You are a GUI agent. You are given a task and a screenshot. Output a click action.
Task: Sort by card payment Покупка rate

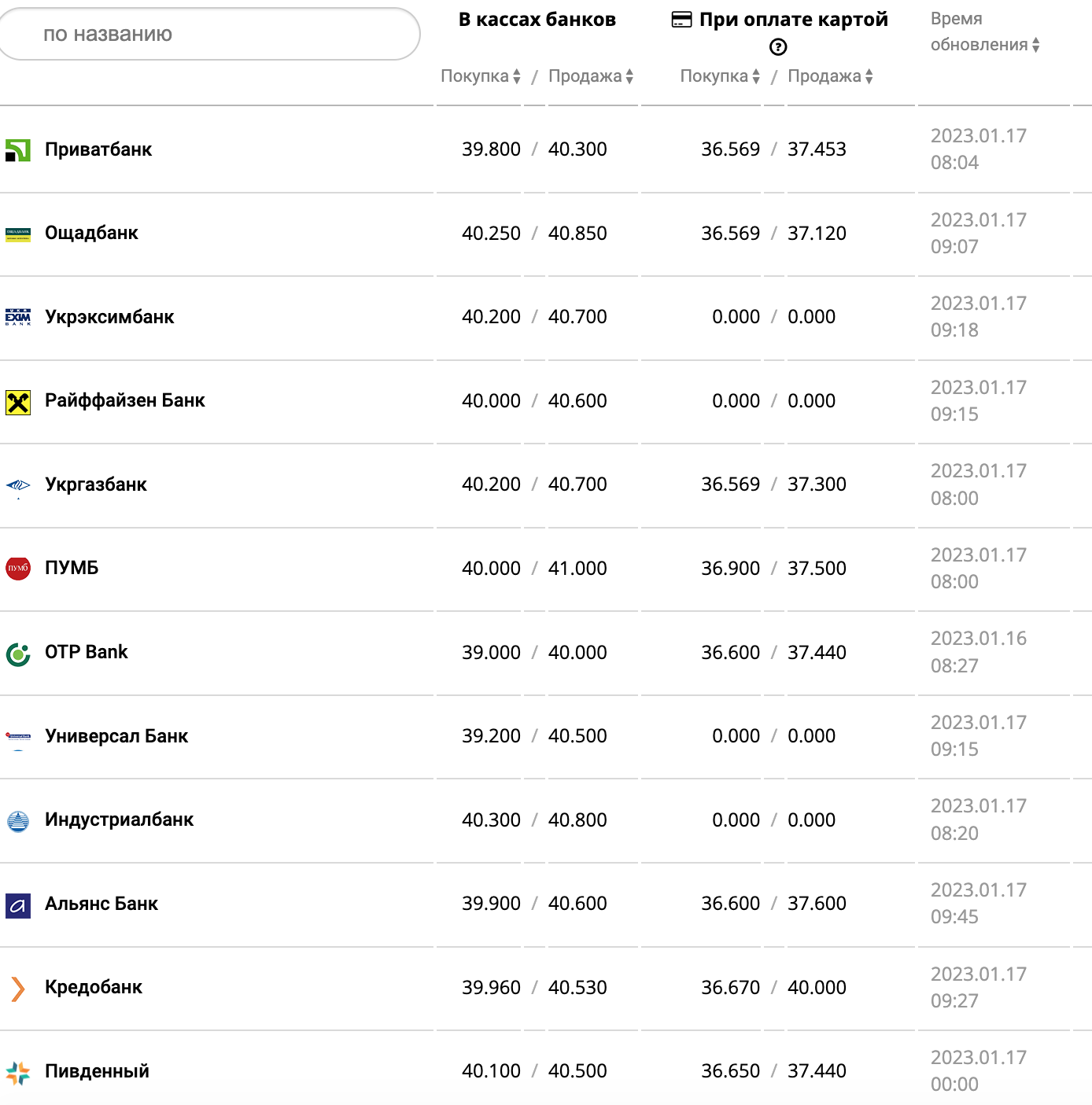(x=720, y=76)
